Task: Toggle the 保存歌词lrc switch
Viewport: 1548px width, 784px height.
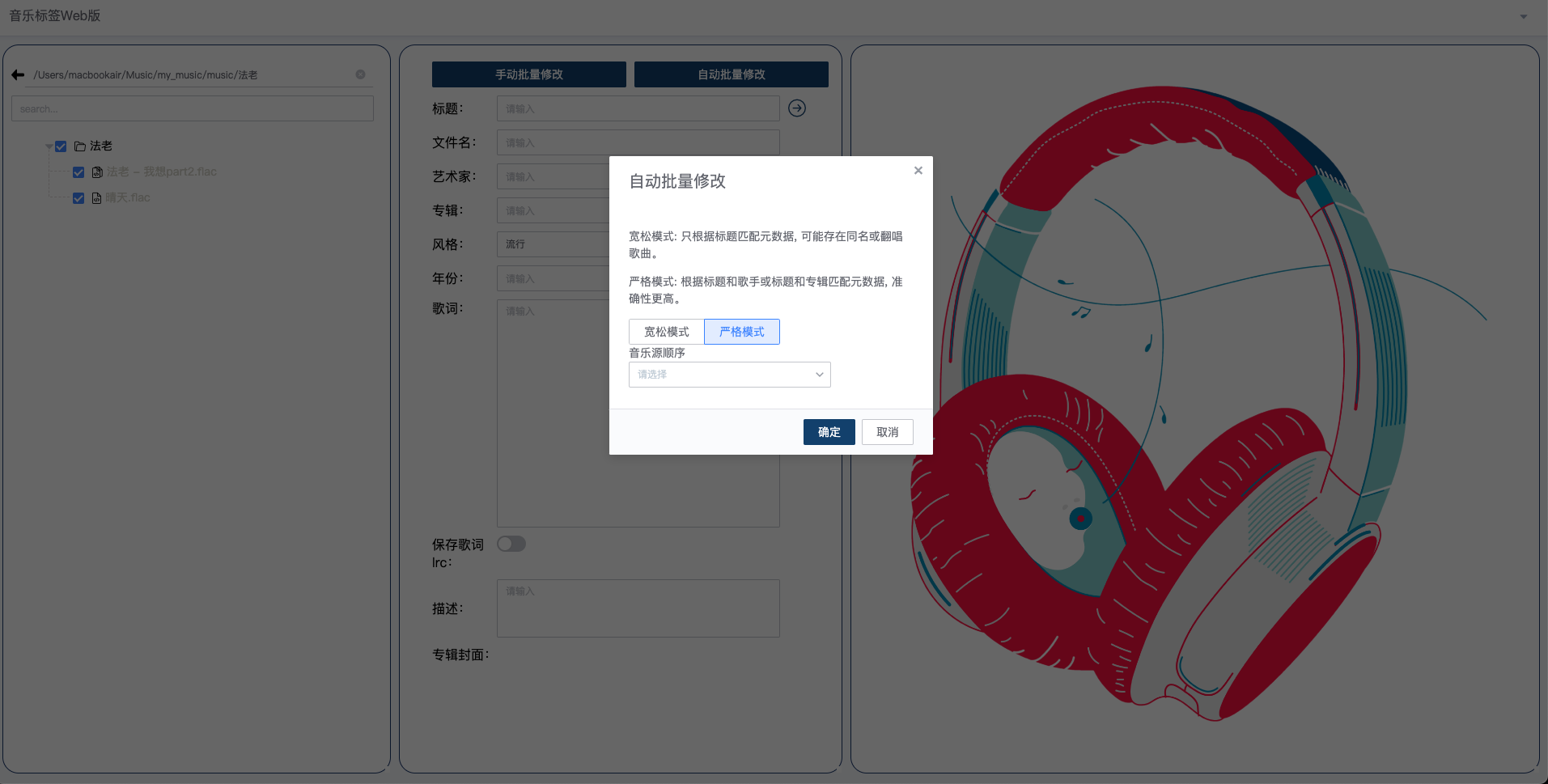Action: pos(511,544)
